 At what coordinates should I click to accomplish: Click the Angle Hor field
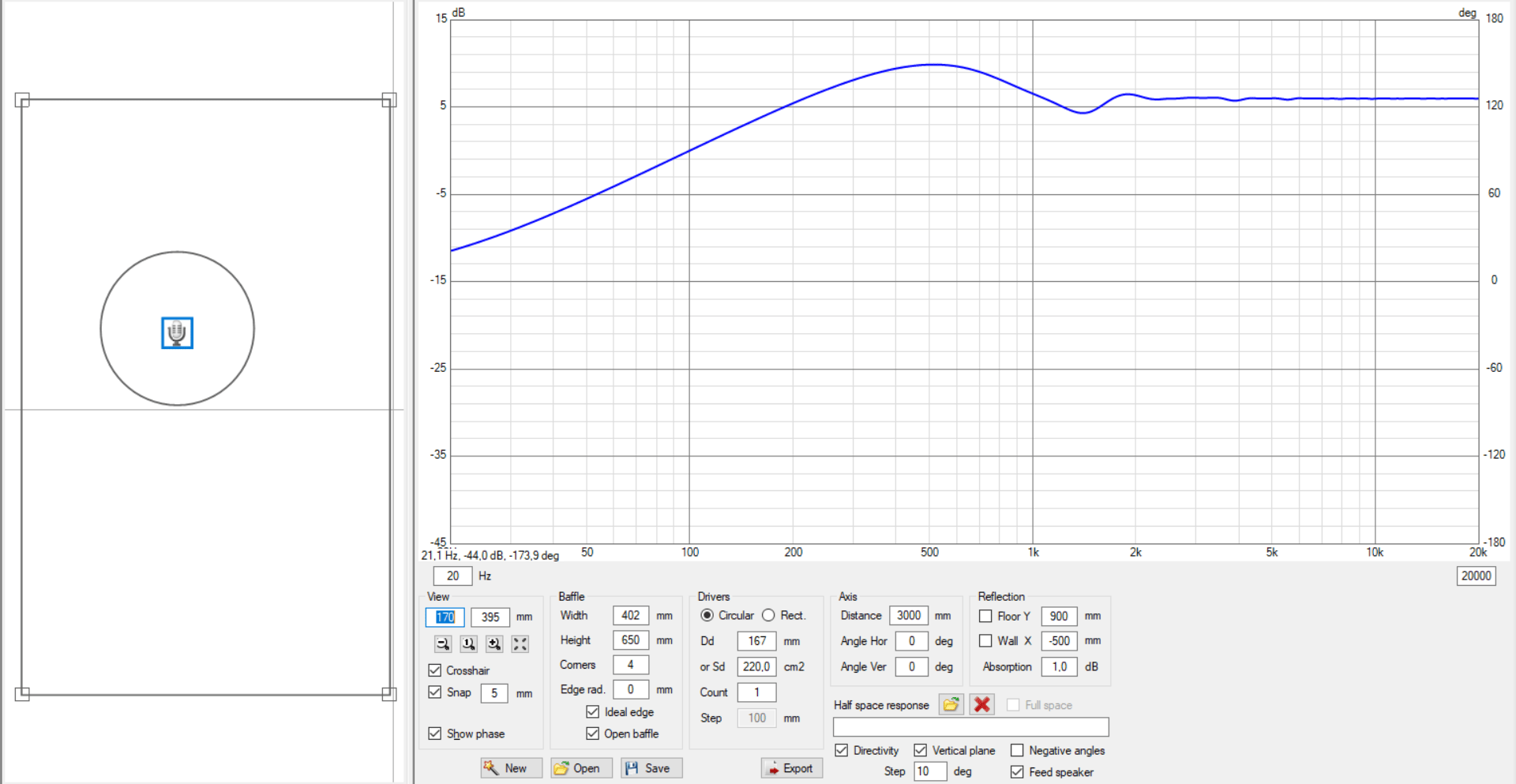coord(912,641)
